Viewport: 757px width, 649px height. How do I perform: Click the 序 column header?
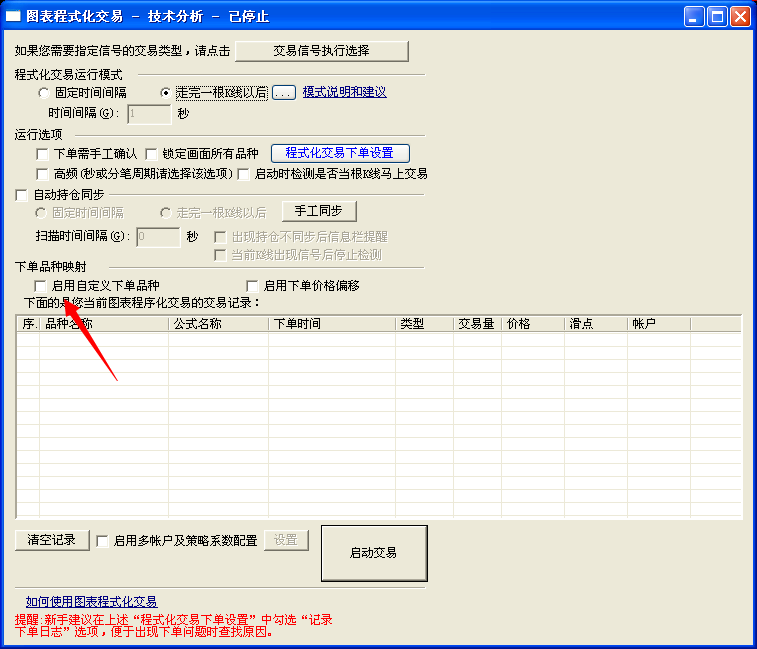coord(28,324)
